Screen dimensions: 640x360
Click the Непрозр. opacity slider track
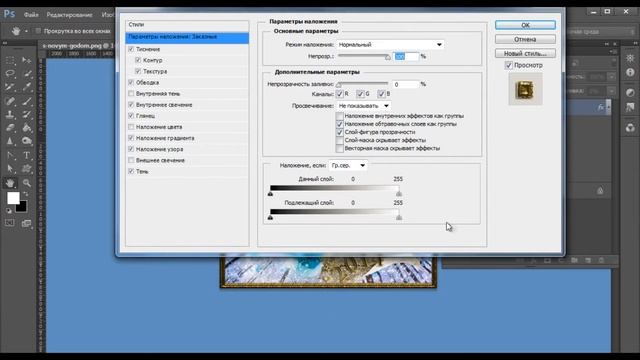(362, 56)
